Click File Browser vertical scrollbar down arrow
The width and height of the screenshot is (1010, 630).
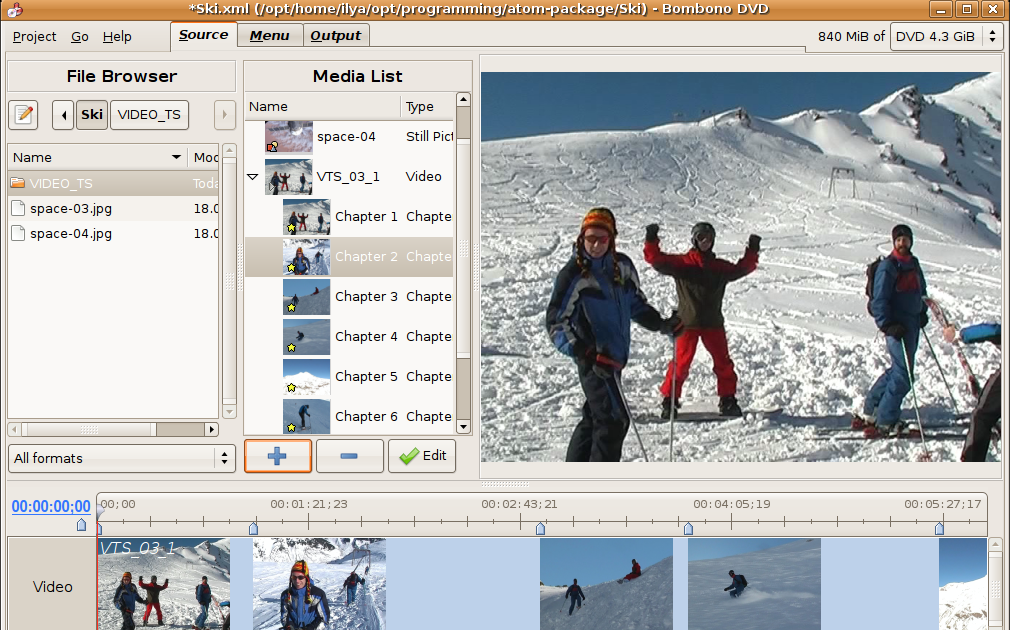click(x=229, y=412)
